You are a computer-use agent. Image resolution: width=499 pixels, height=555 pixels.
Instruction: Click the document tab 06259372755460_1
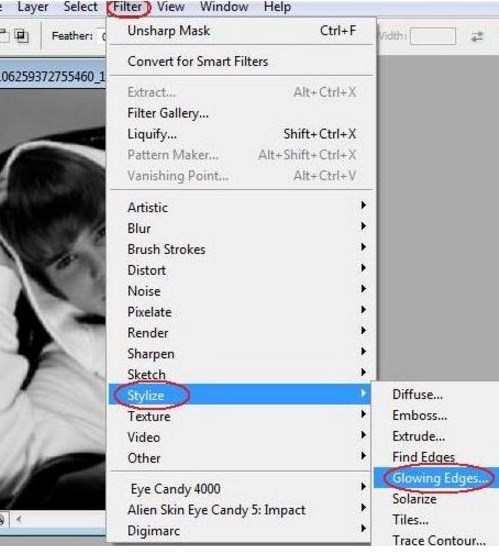pos(53,77)
